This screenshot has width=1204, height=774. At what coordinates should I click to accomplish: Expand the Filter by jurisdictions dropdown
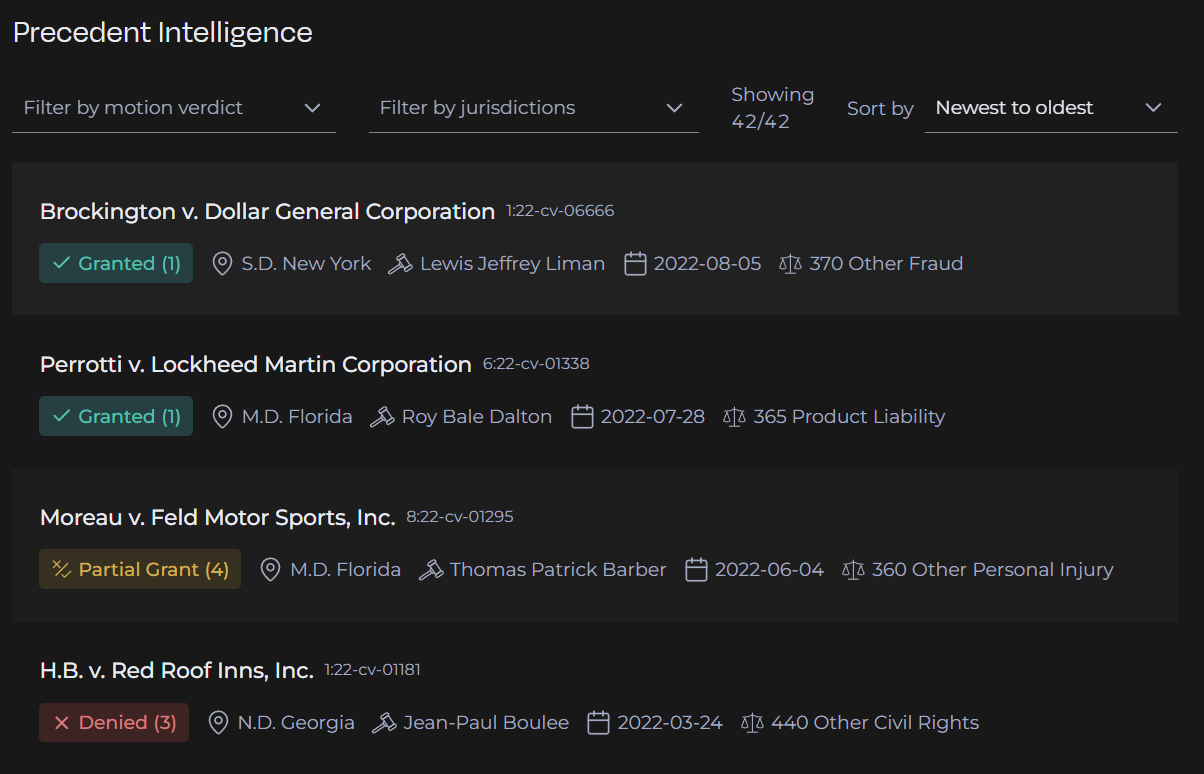tap(533, 108)
